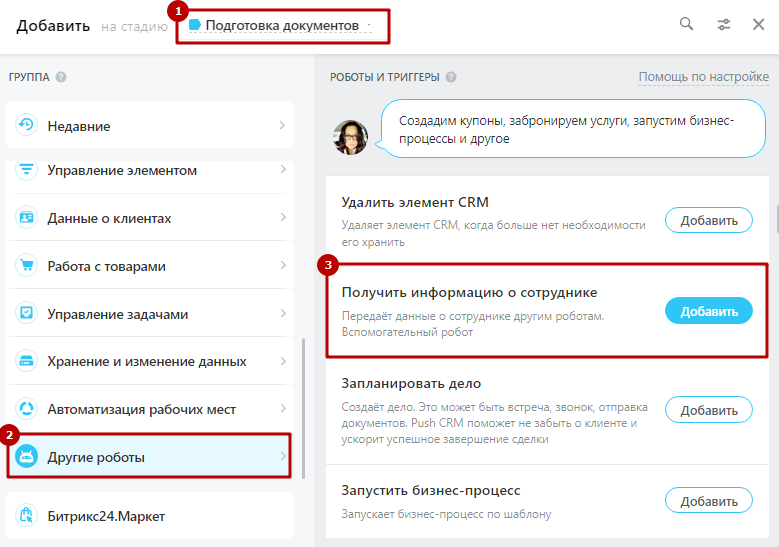Expand the Управление элементом group chevron

283,169
